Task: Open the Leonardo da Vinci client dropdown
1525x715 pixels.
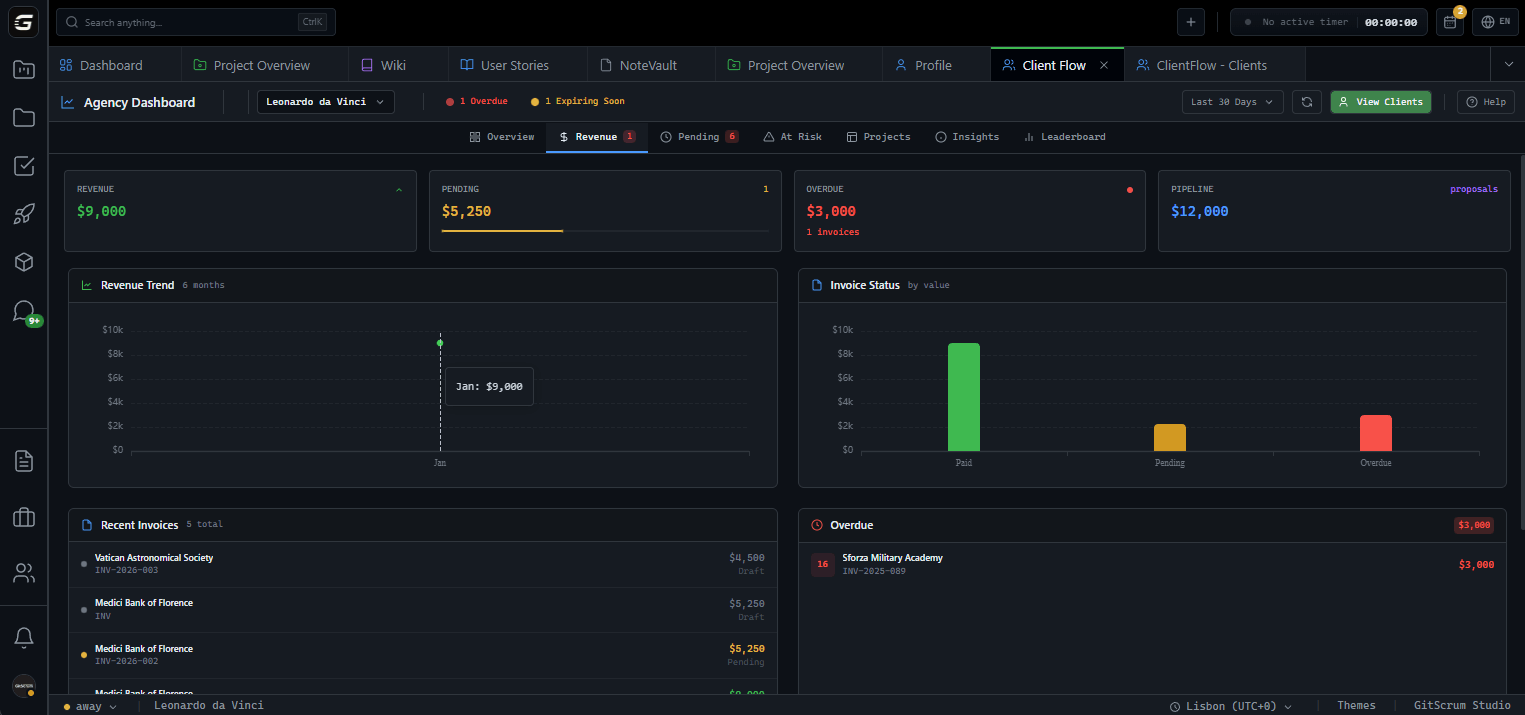Action: 325,101
